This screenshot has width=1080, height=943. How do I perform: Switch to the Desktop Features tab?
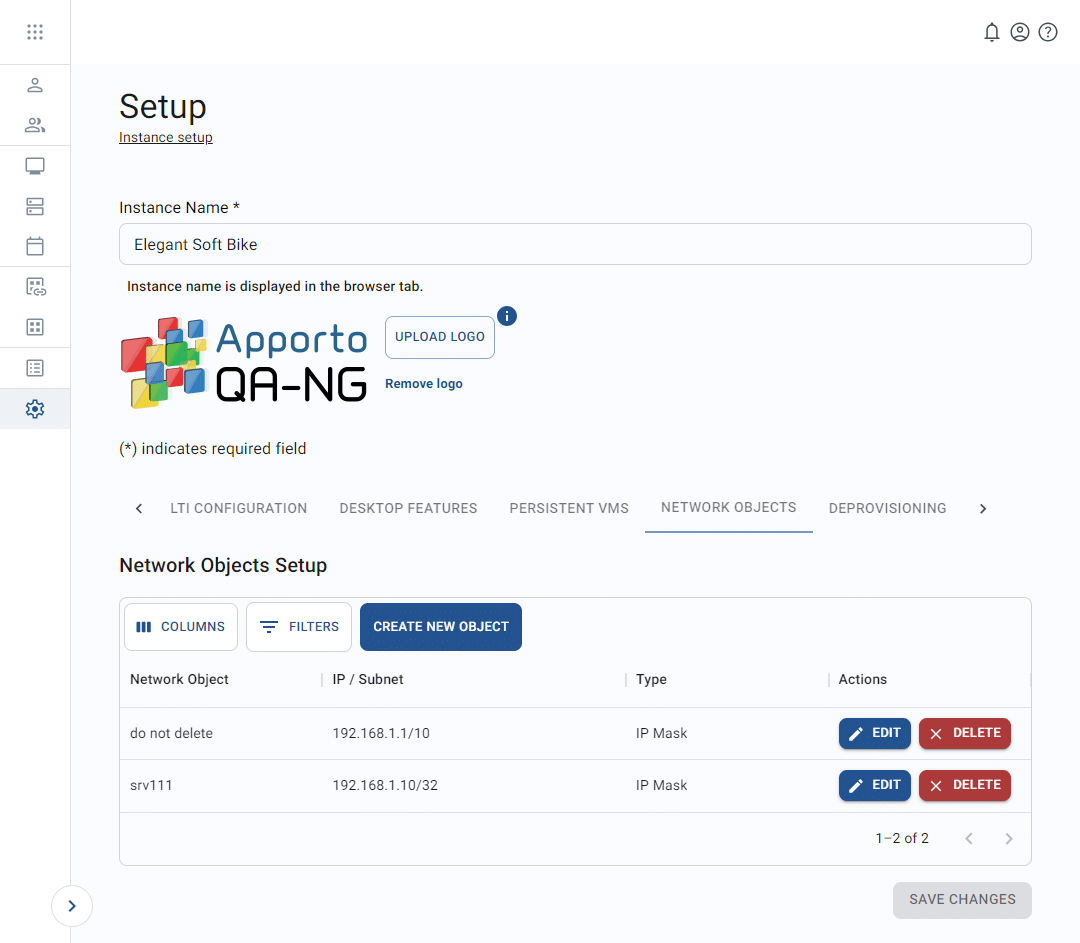[x=408, y=508]
